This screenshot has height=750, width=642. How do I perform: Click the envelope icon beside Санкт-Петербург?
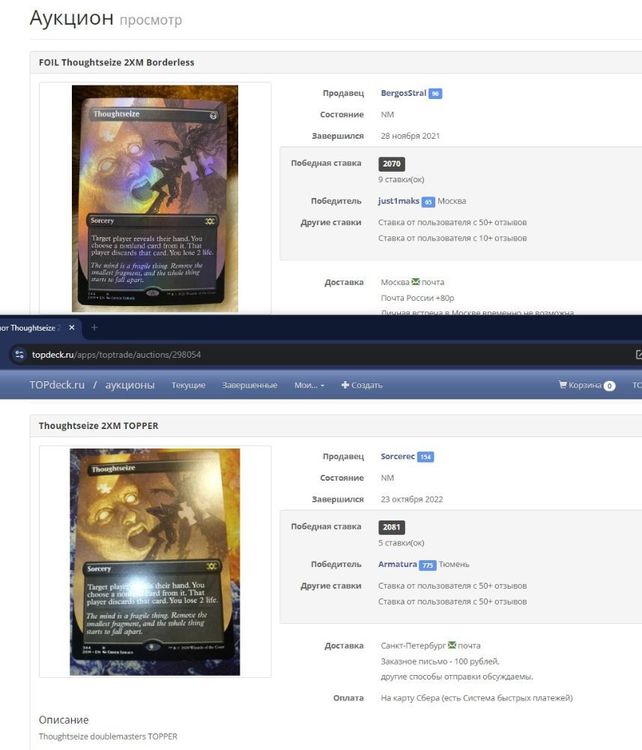(x=452, y=646)
